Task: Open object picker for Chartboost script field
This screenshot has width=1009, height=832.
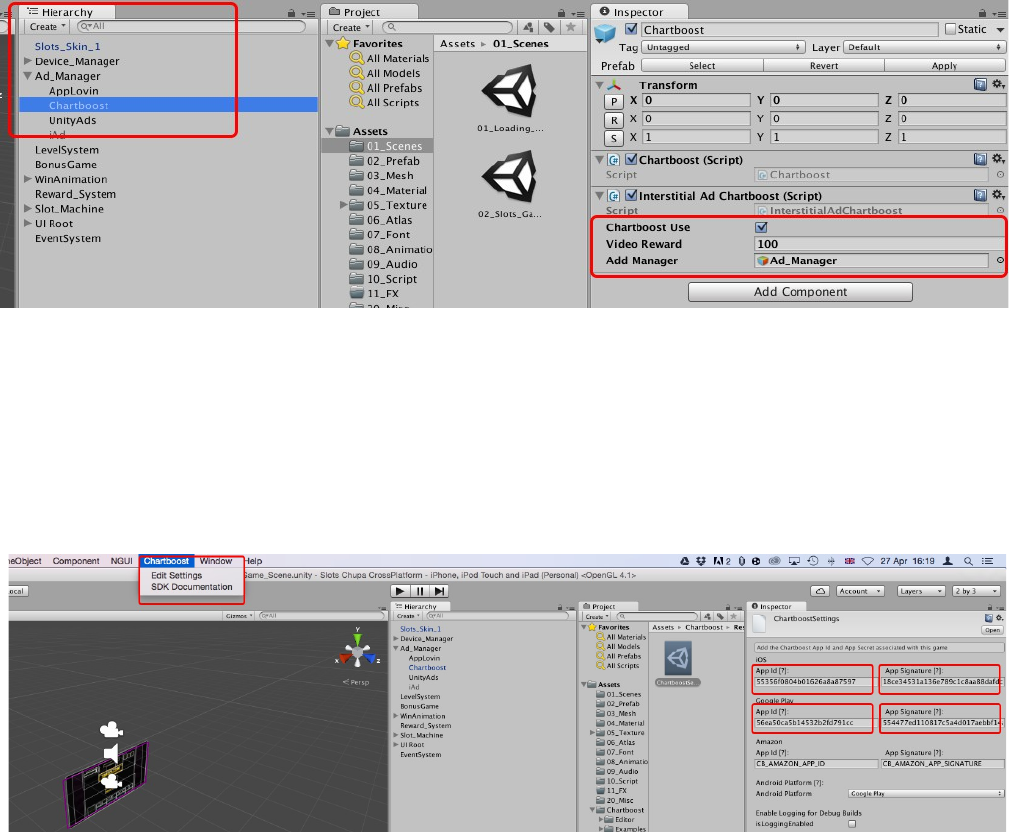Action: (1000, 174)
